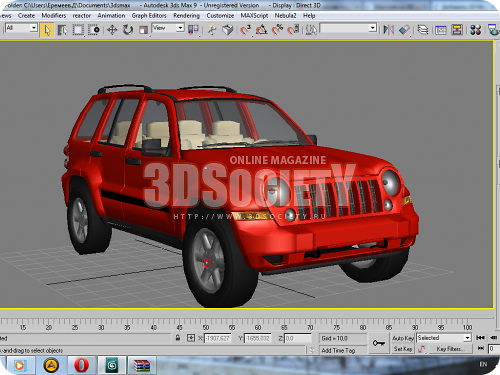Open the Customize menu
The image size is (500, 375).
(x=220, y=16)
